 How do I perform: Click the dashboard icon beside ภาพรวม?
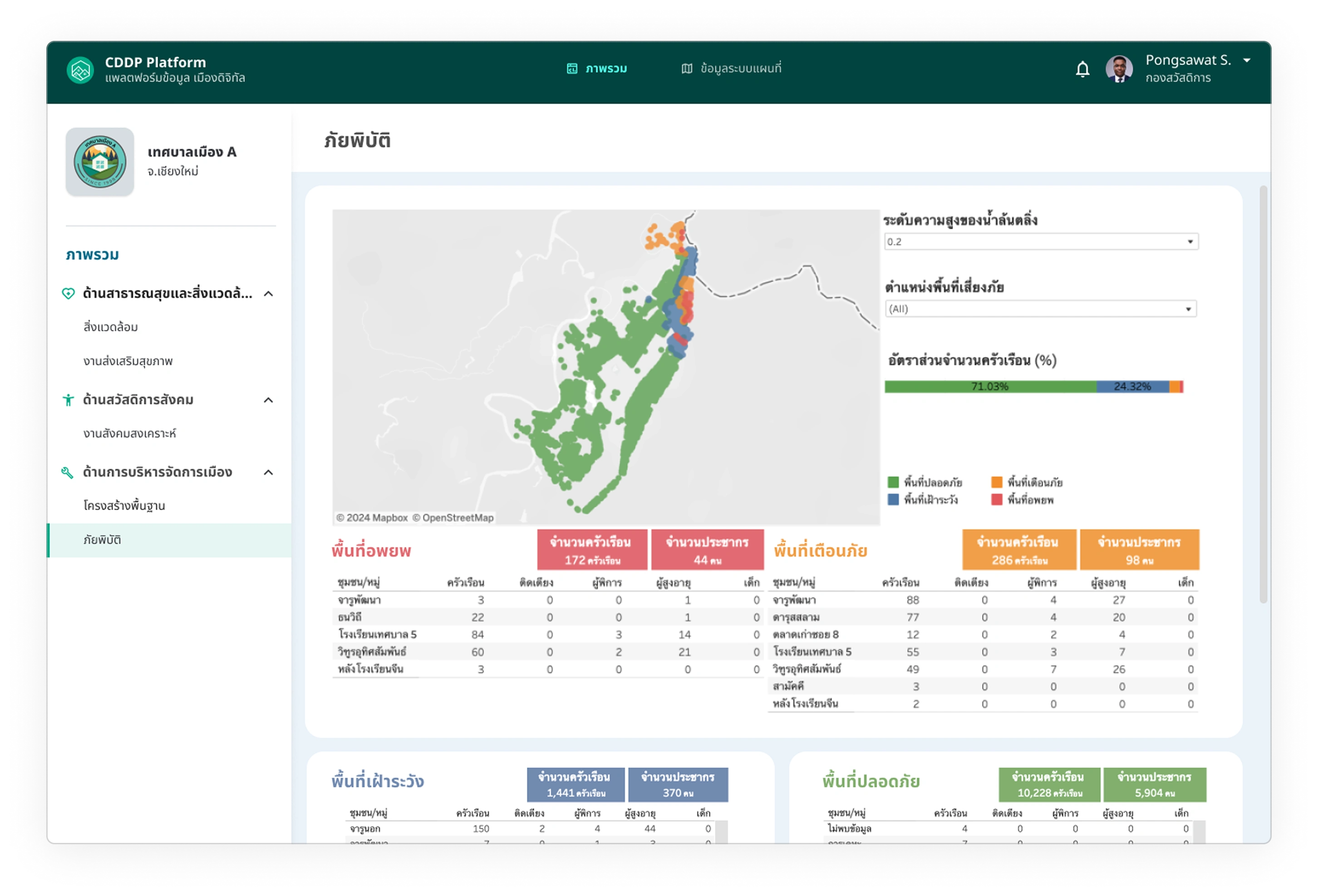tap(573, 68)
